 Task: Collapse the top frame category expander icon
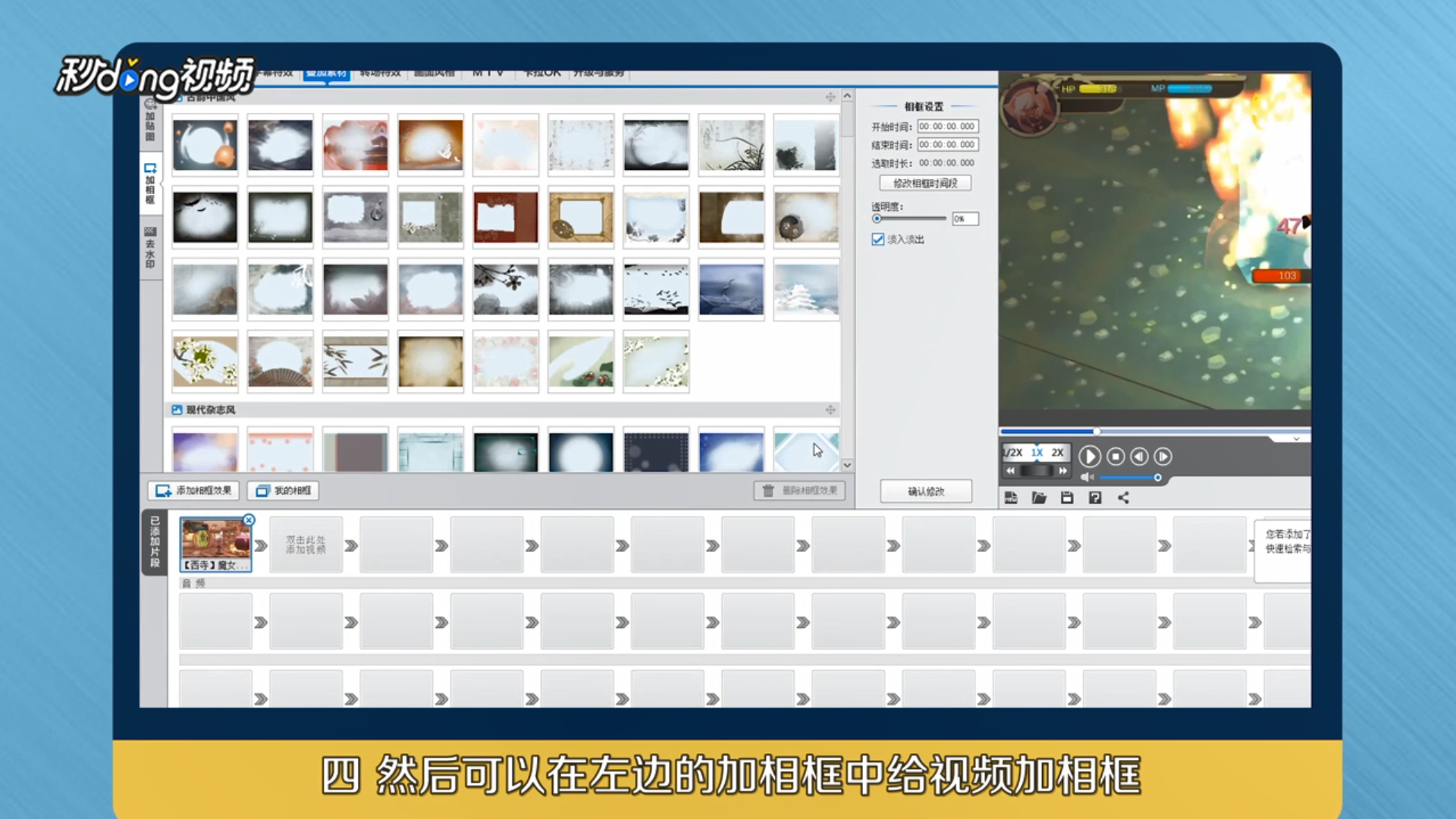point(830,97)
